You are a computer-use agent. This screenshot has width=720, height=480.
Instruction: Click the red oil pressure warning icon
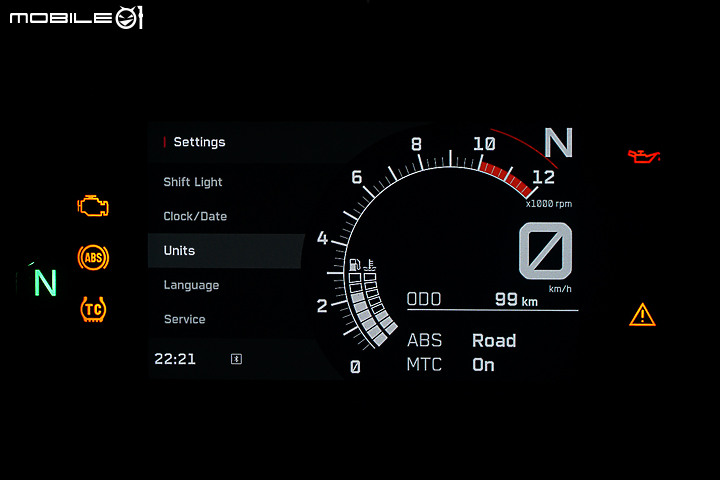644,156
